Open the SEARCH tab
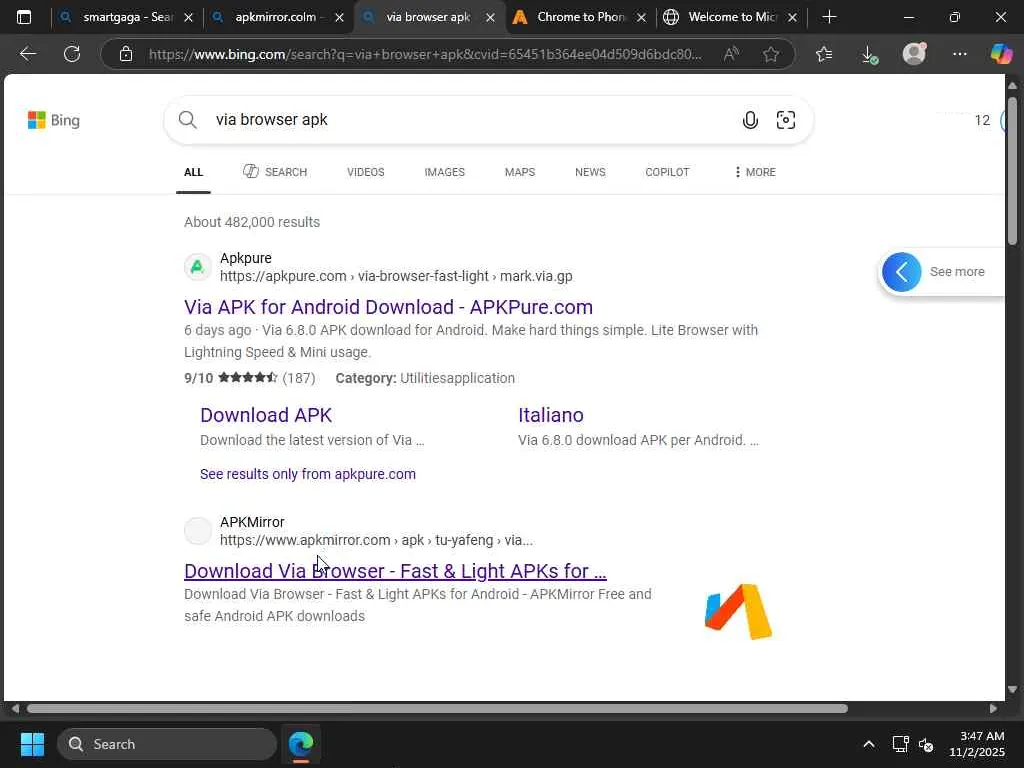This screenshot has height=768, width=1024. point(275,172)
